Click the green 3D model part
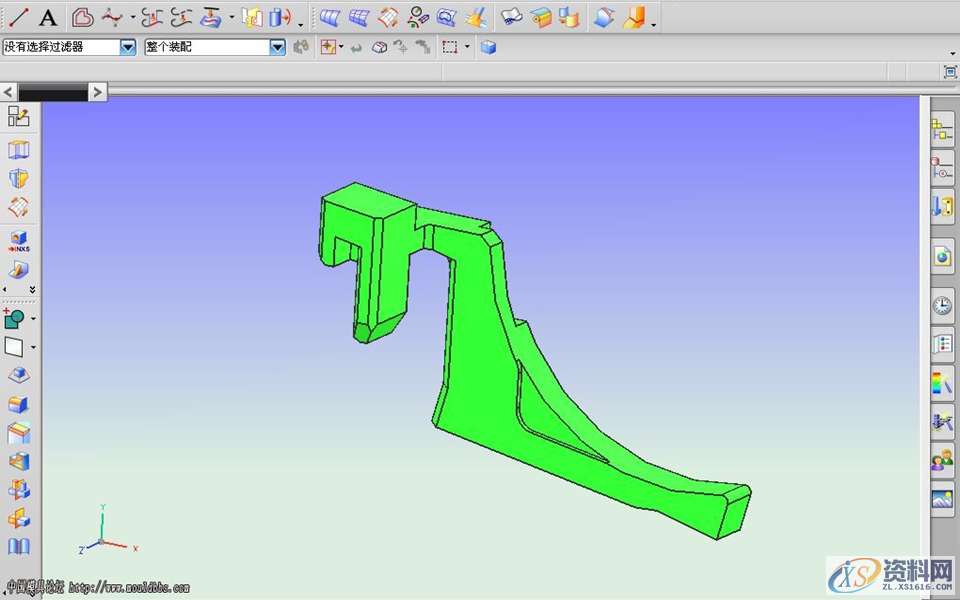This screenshot has width=960, height=600. (480, 400)
